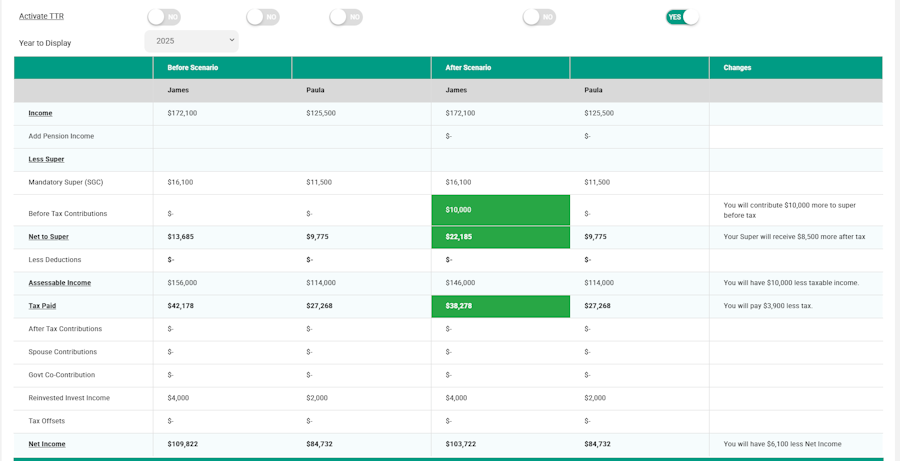Select the Less Deductions row label
Viewport: 900px width, 461px height.
tap(55, 259)
